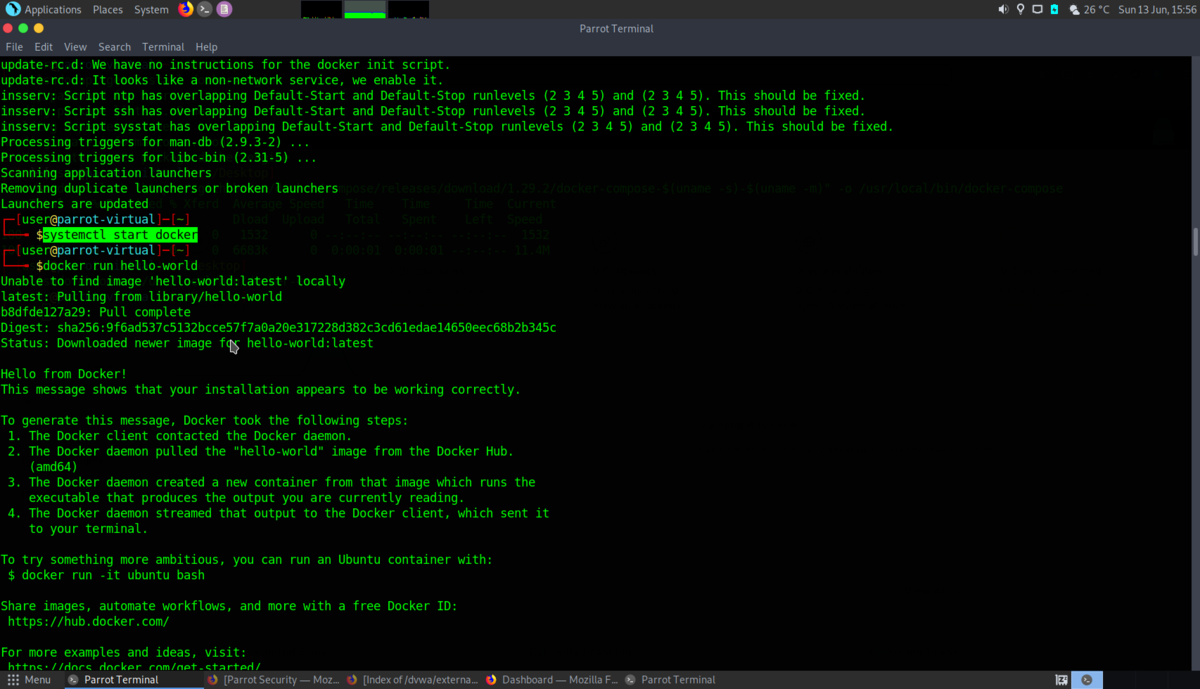Viewport: 1200px width, 689px height.
Task: Open the File menu
Action: coord(14,47)
